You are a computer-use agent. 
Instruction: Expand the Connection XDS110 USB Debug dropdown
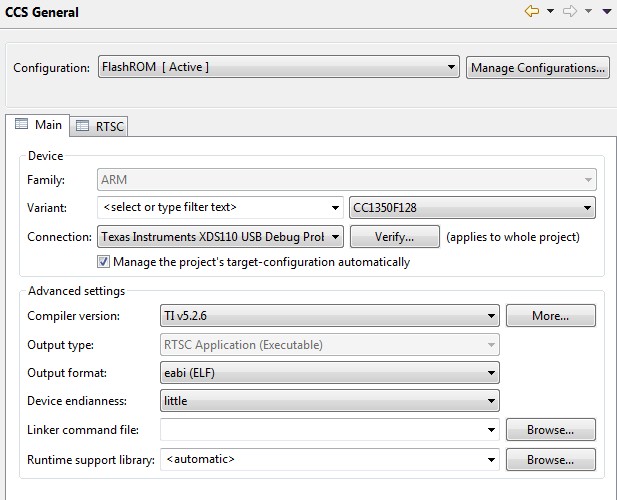[220, 236]
